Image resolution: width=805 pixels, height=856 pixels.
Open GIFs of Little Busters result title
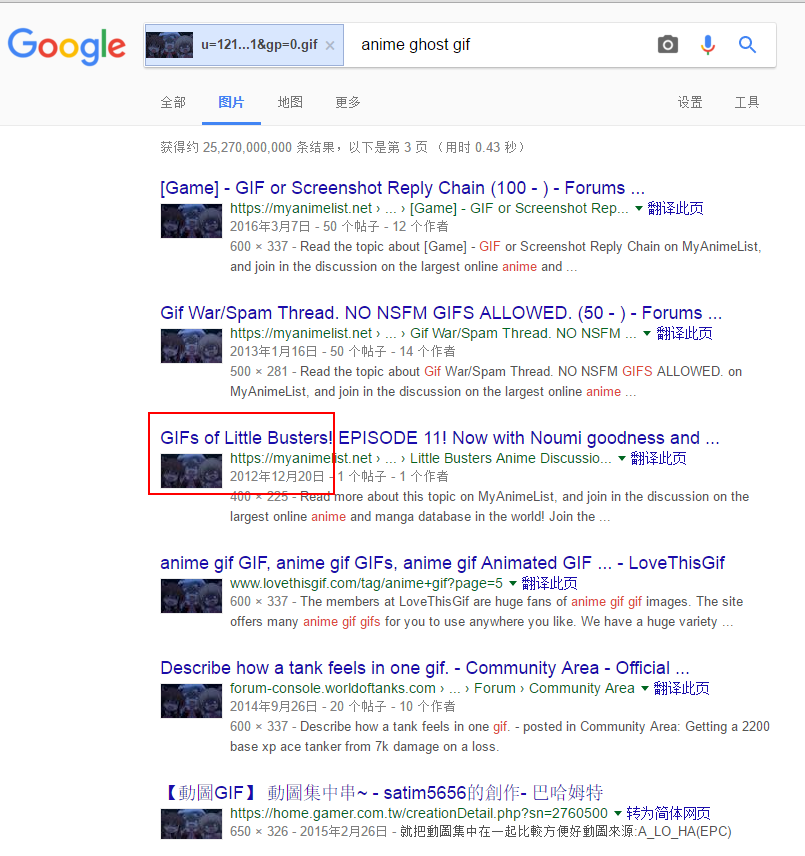click(x=440, y=438)
